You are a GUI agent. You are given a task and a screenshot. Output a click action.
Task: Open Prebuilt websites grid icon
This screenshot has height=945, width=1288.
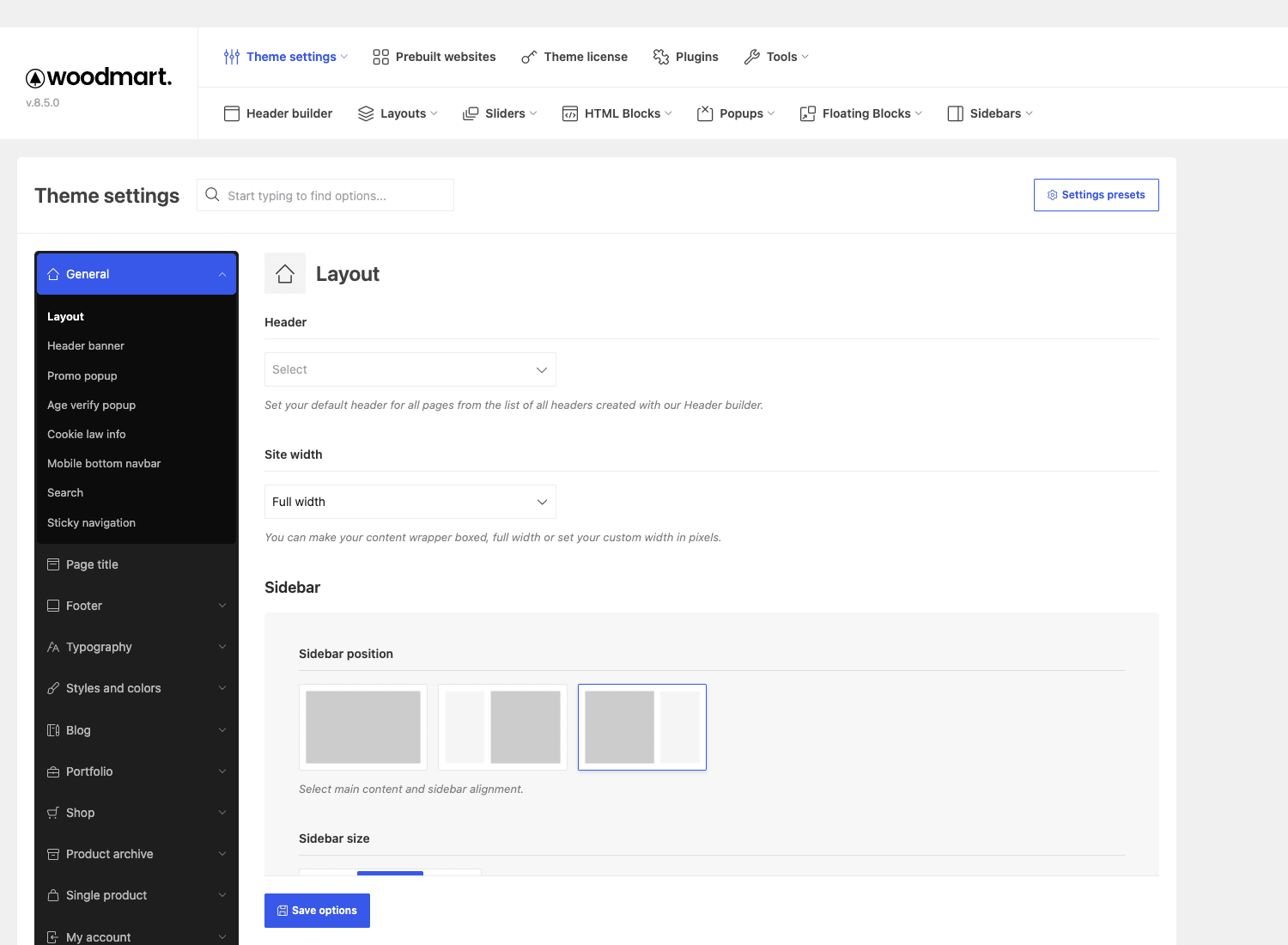click(x=380, y=57)
